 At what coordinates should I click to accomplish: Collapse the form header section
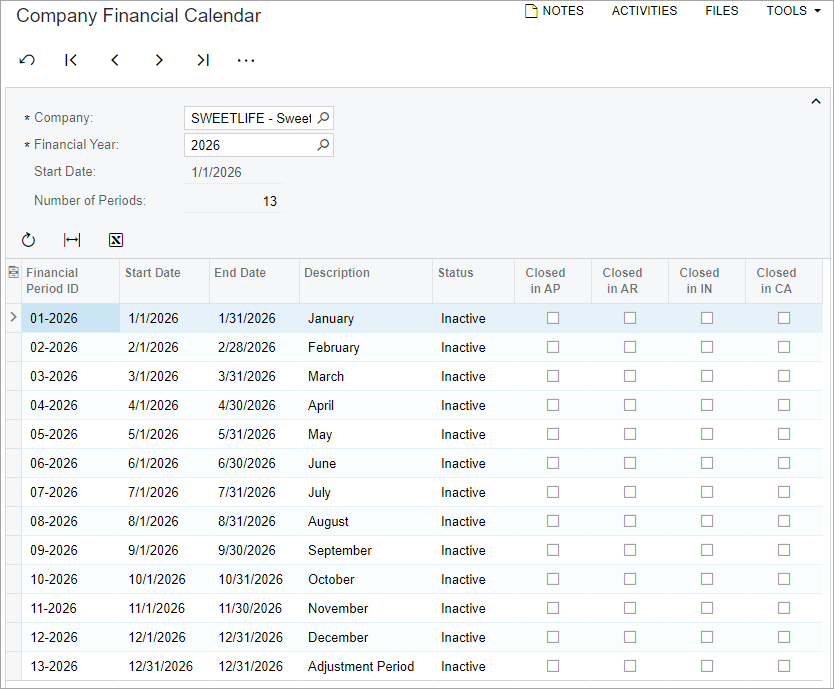pos(816,101)
